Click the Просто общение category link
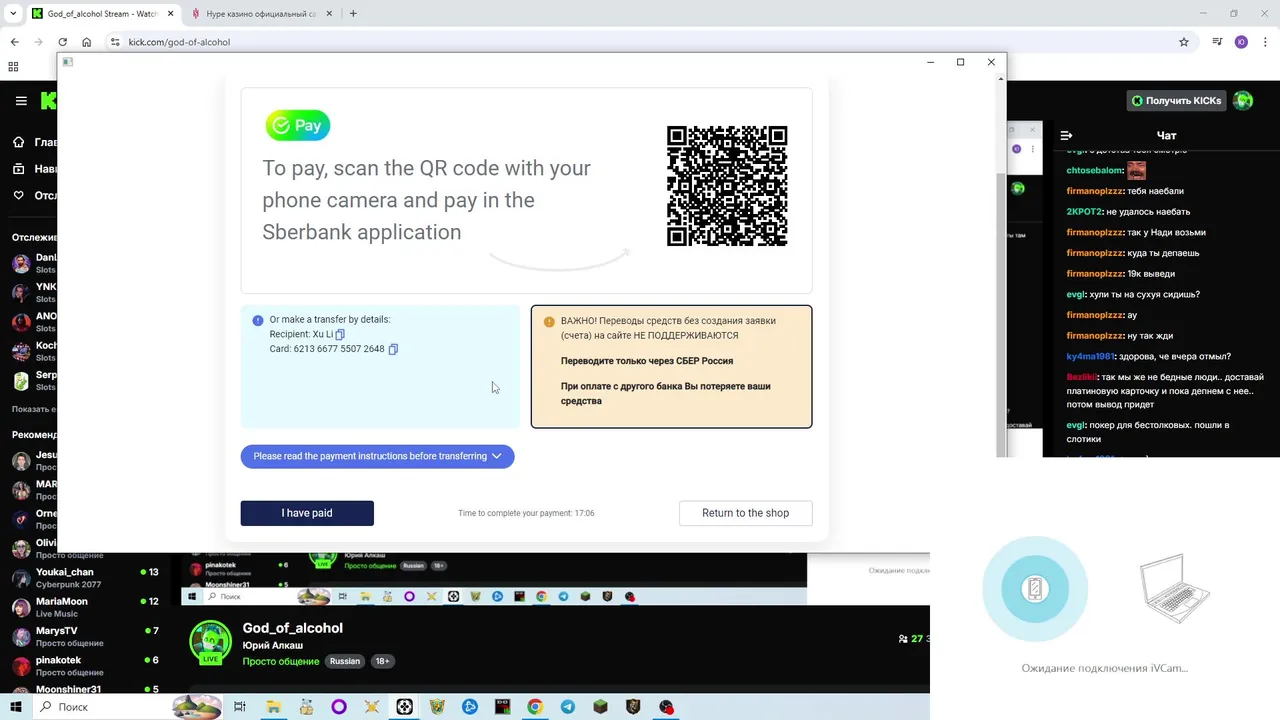The image size is (1280, 720). 281,661
